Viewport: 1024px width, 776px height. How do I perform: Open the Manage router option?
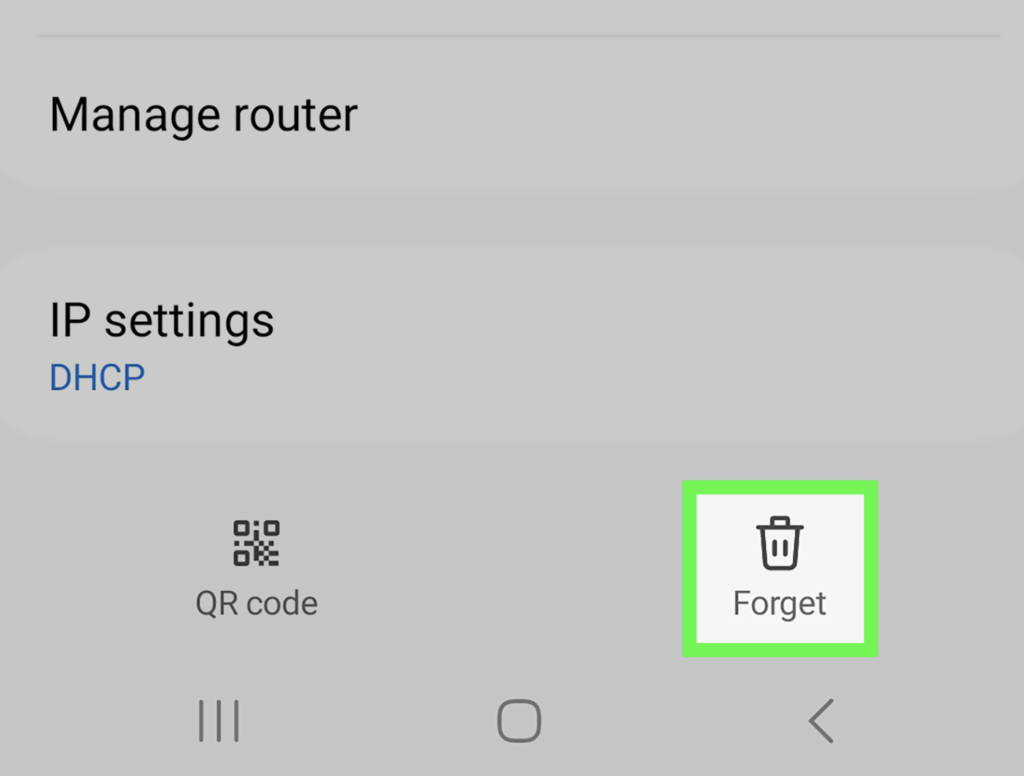pos(512,115)
